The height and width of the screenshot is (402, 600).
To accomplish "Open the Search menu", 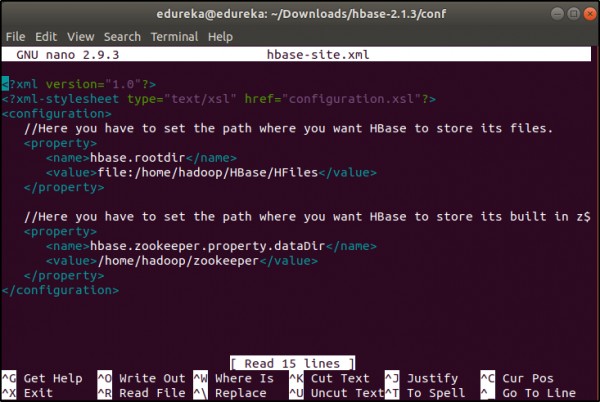I will (x=123, y=37).
